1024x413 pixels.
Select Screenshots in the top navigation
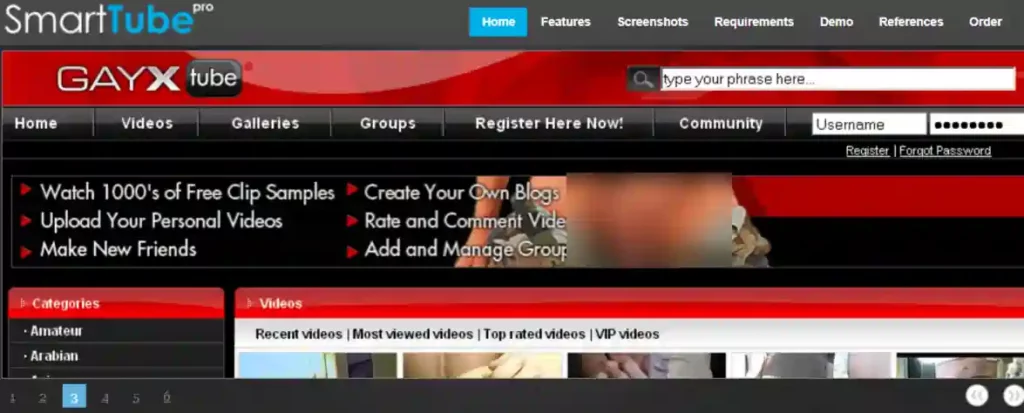coord(652,22)
